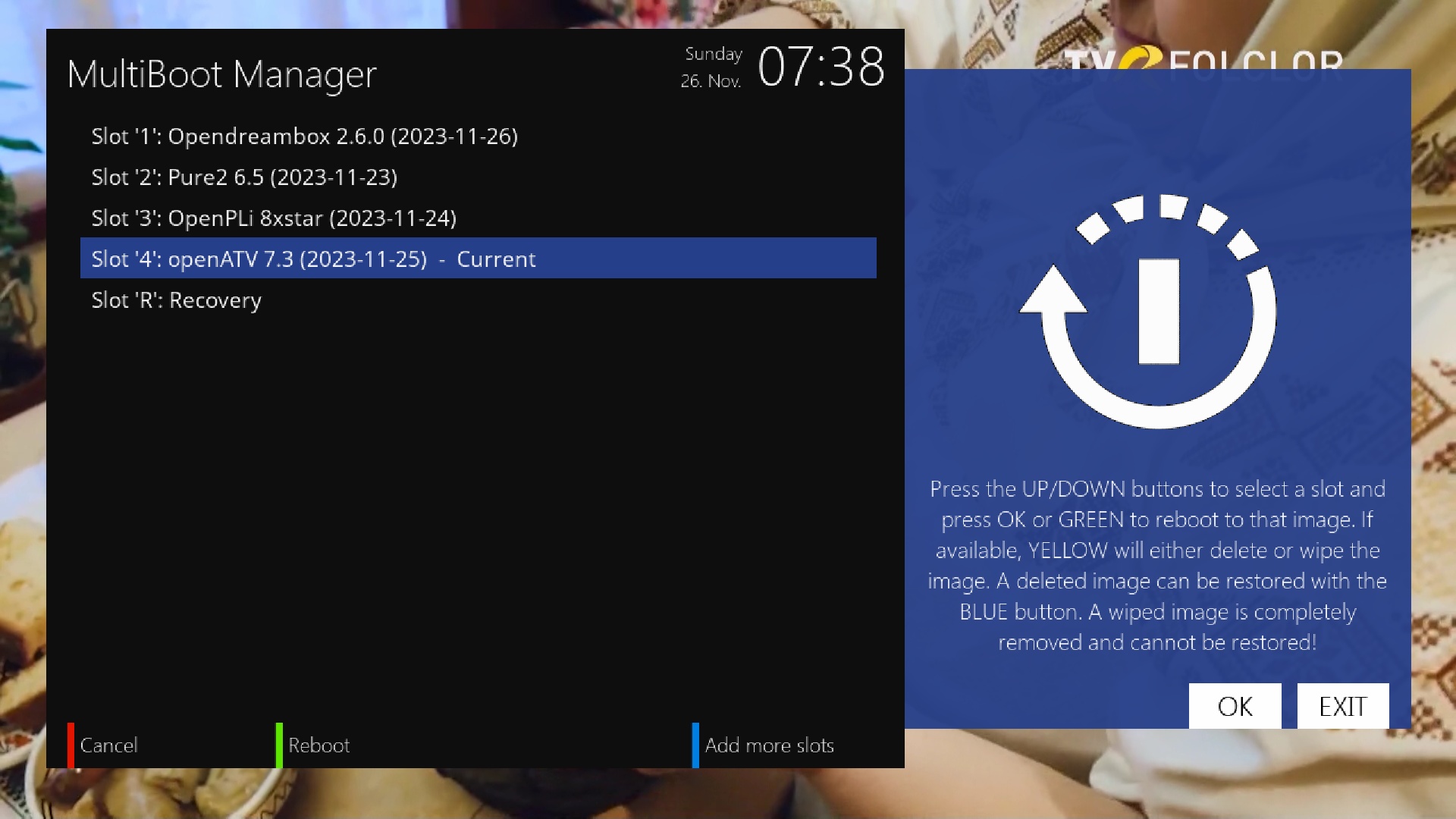Click the green Reboot button
Screen dimensions: 1456x819
[313, 745]
